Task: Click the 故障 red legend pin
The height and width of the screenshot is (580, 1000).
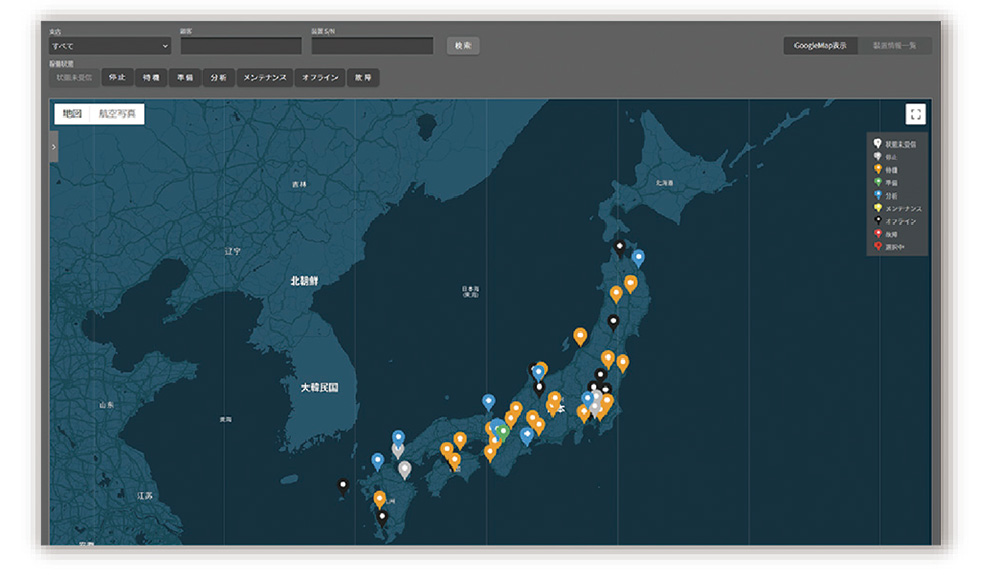Action: (878, 234)
